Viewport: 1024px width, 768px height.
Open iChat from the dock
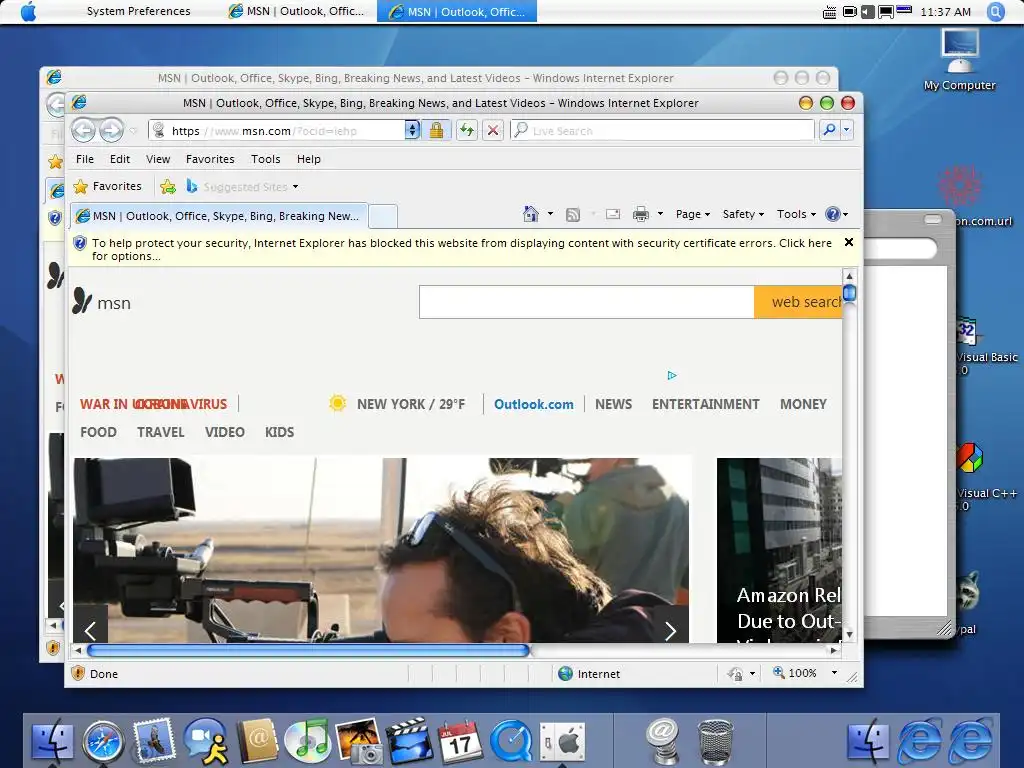pyautogui.click(x=206, y=742)
